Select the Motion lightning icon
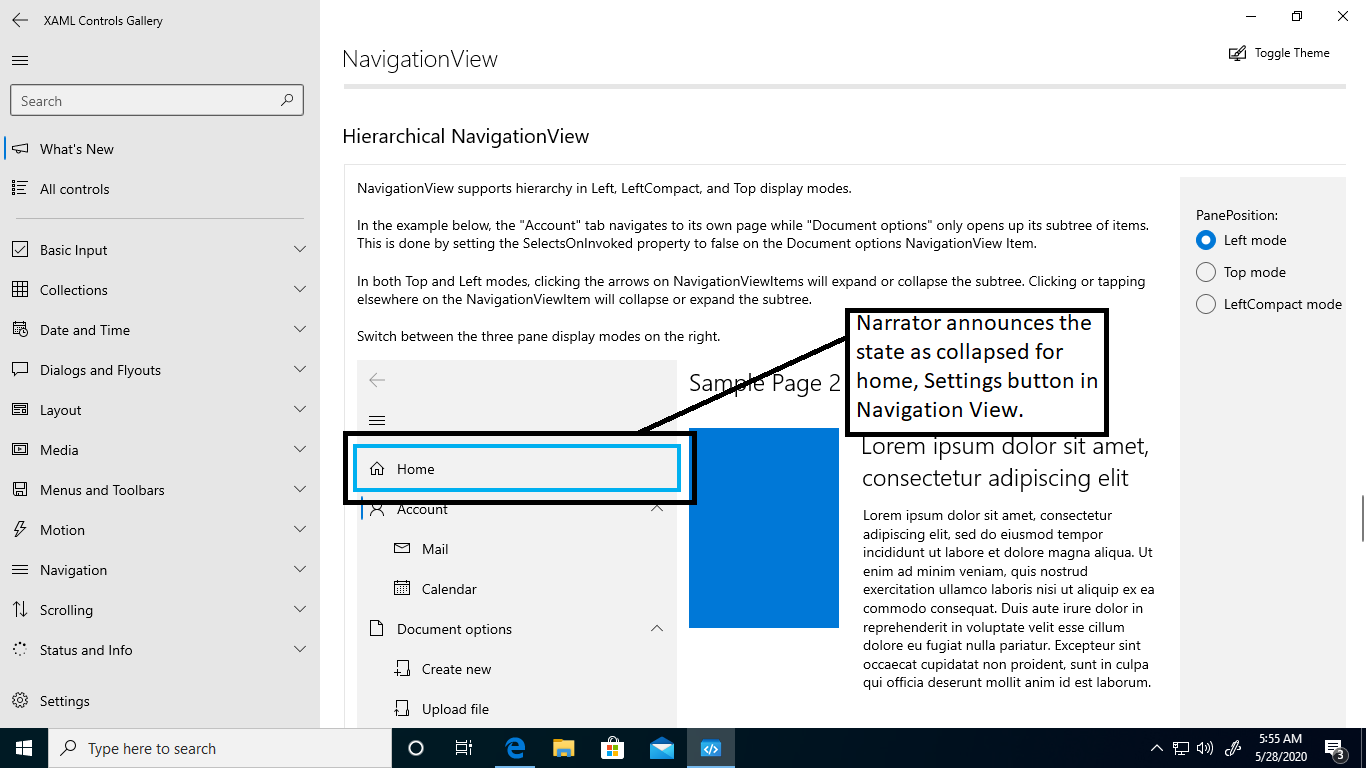 pos(22,529)
